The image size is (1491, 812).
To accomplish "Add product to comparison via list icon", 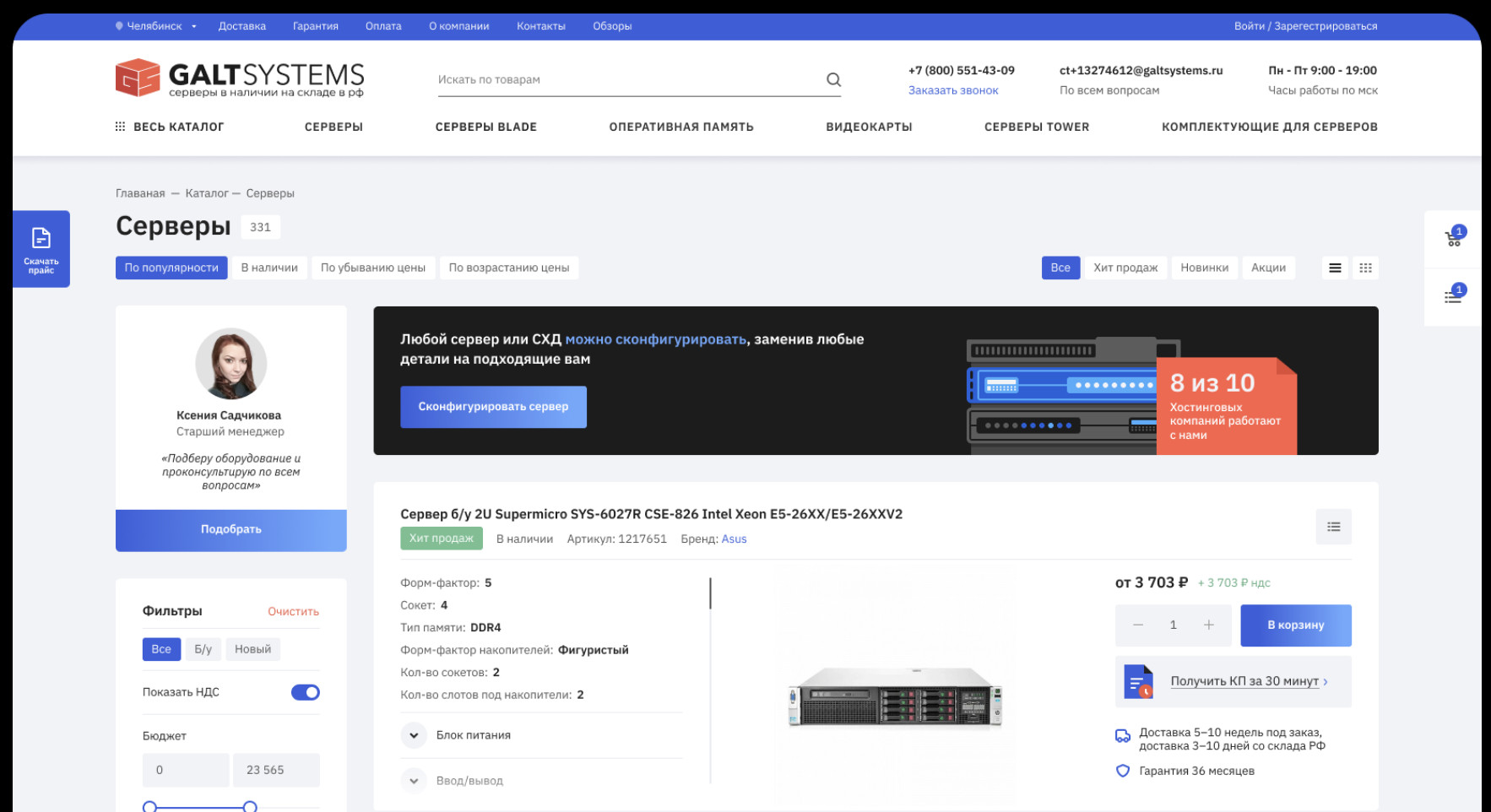I will (x=1333, y=527).
